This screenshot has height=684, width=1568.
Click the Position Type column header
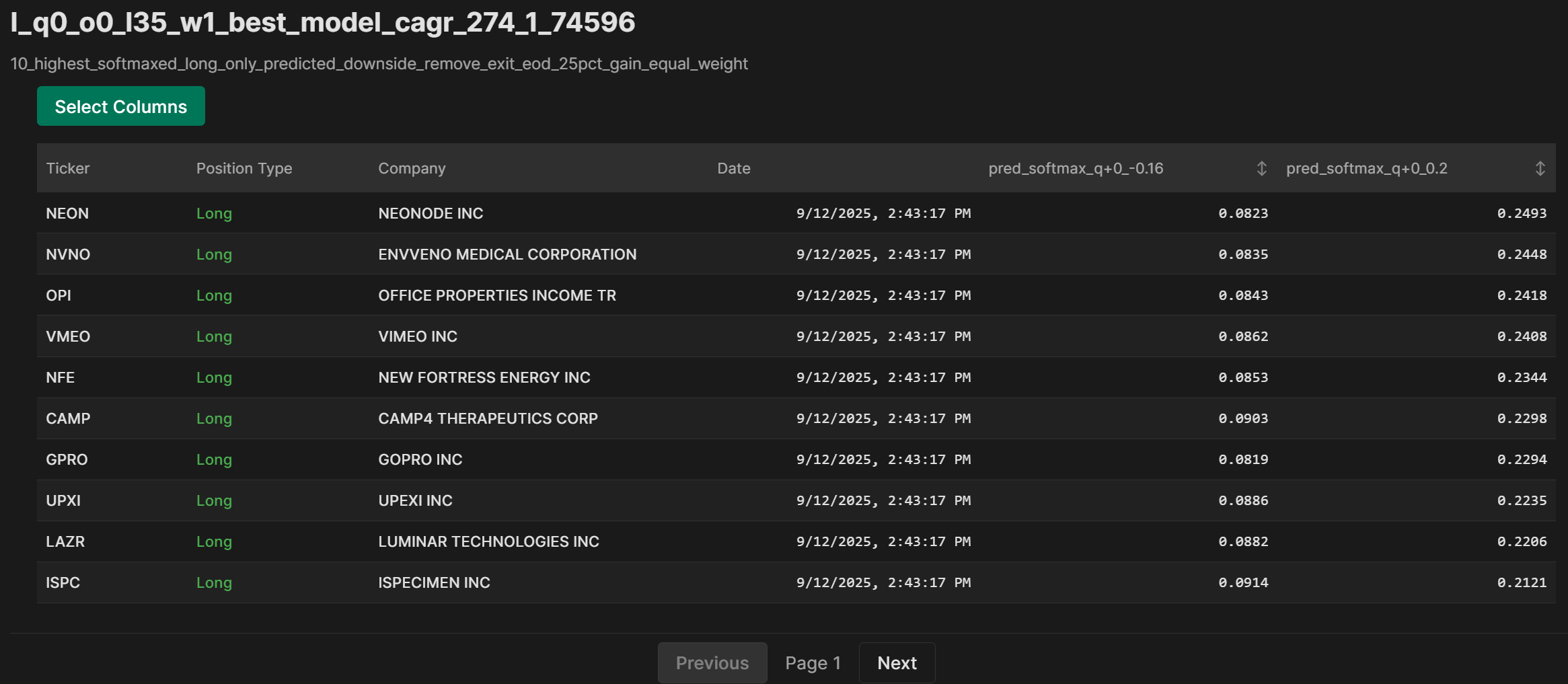click(244, 168)
